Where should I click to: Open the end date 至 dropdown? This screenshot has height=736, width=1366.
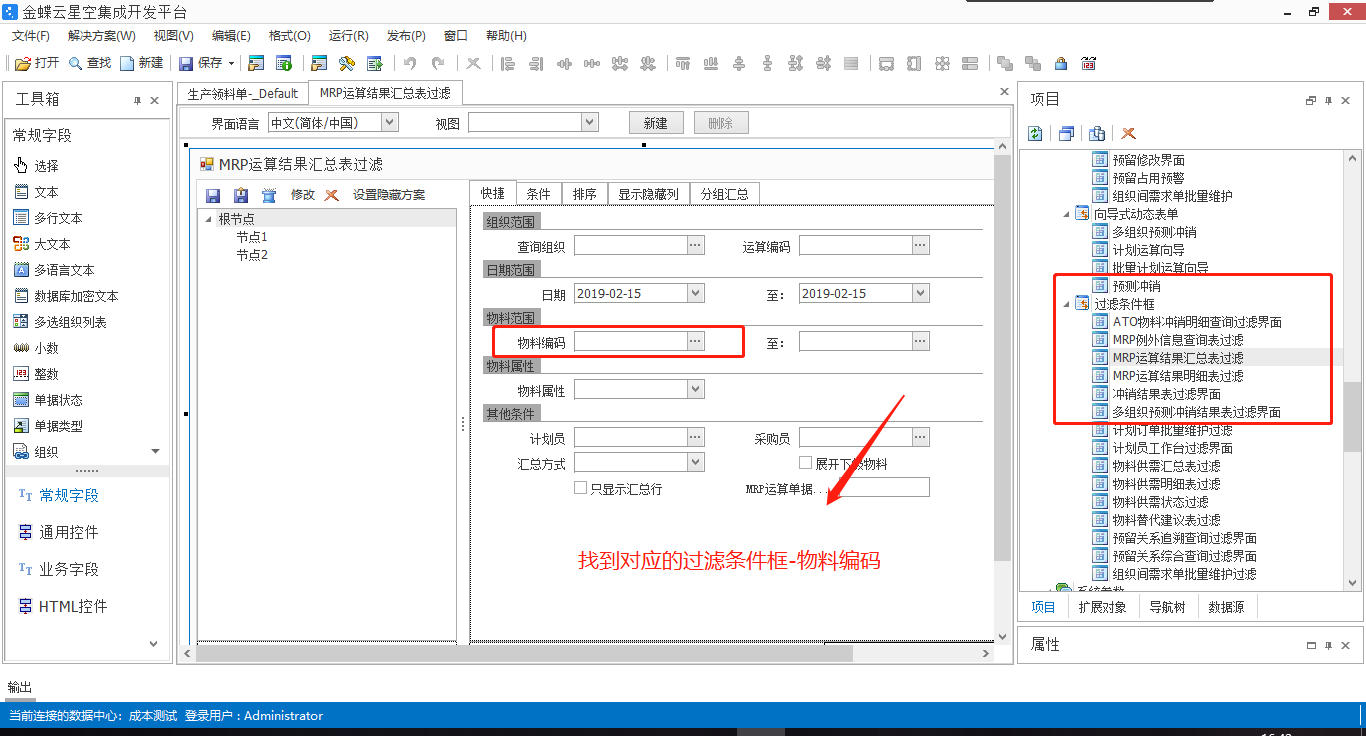[x=920, y=293]
